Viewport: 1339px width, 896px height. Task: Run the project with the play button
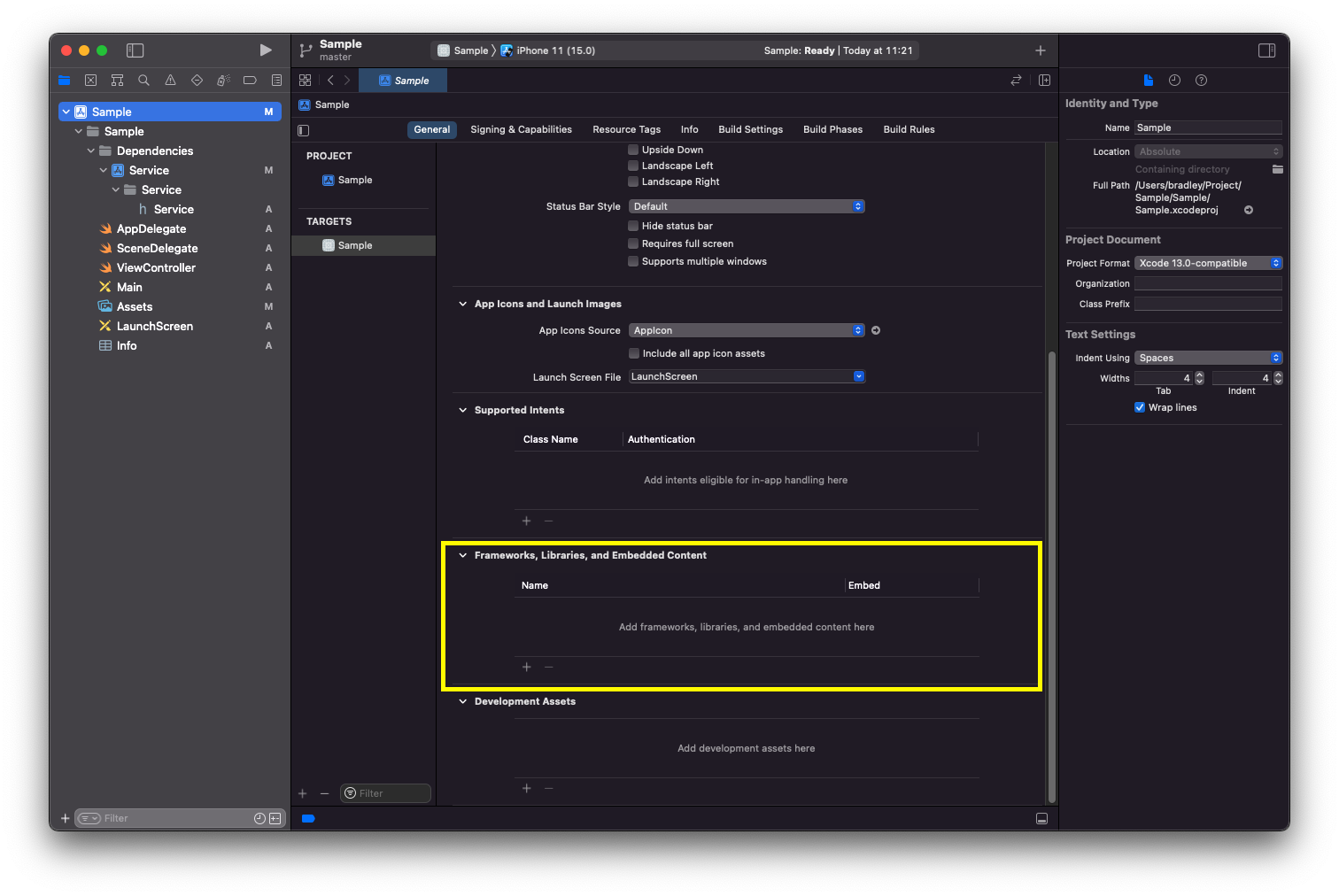click(266, 50)
